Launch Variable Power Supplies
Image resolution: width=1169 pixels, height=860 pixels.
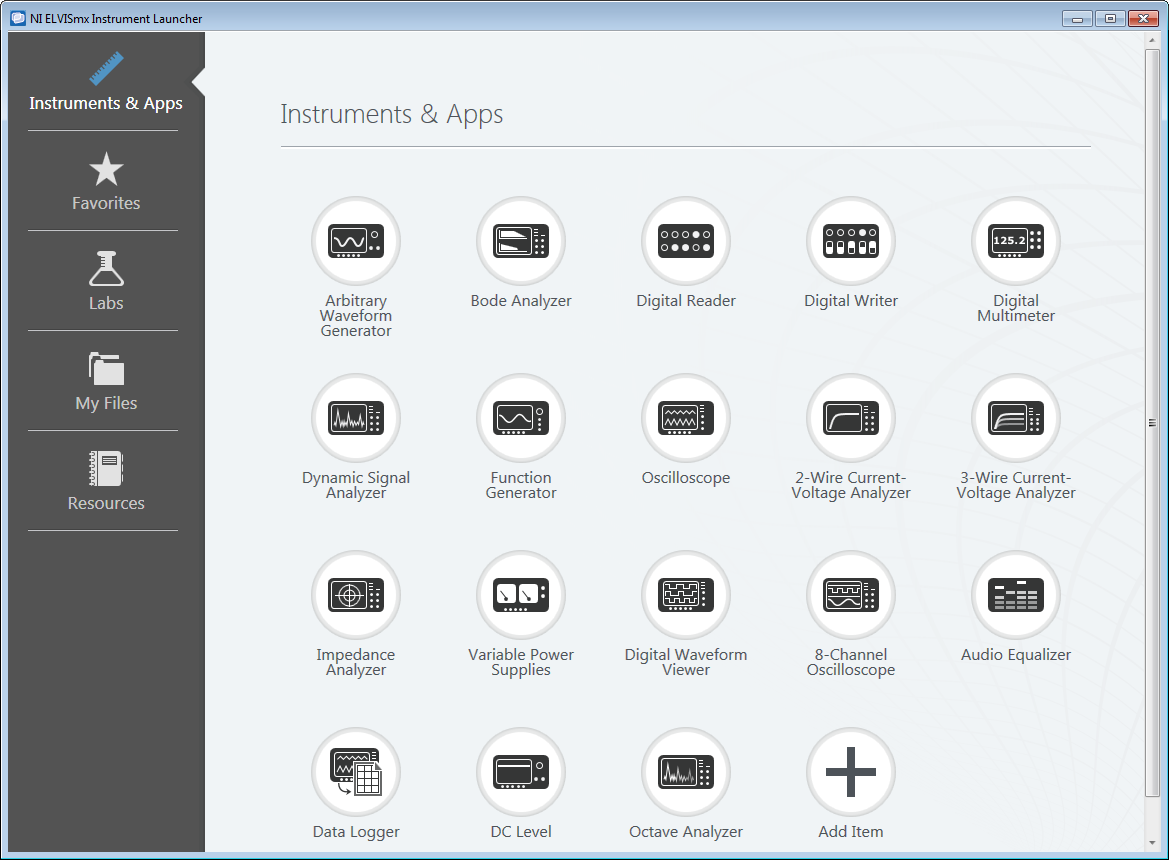520,595
